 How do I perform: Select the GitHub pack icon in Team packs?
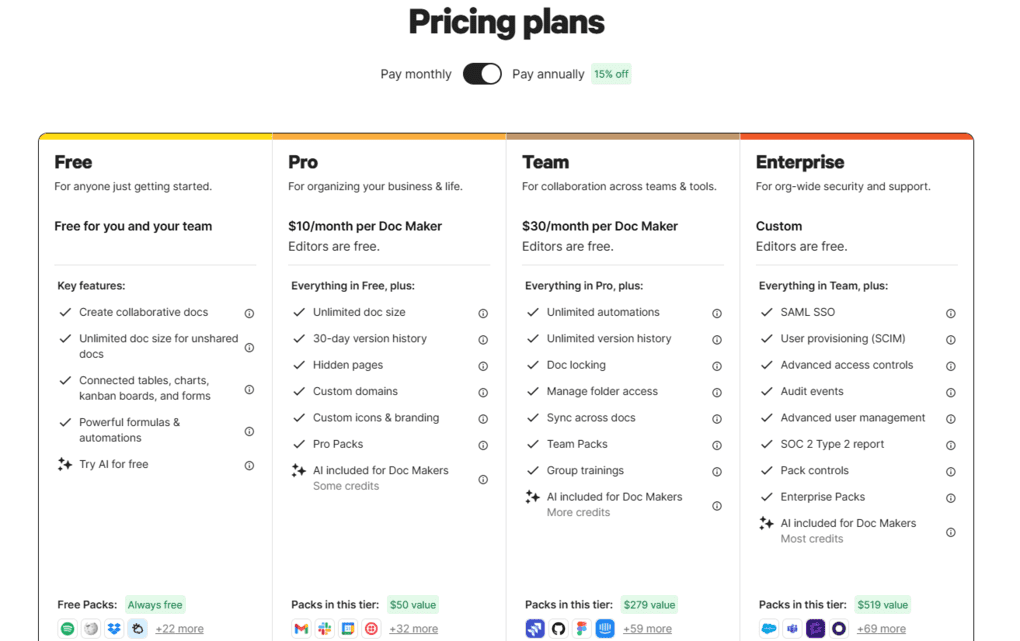[559, 628]
